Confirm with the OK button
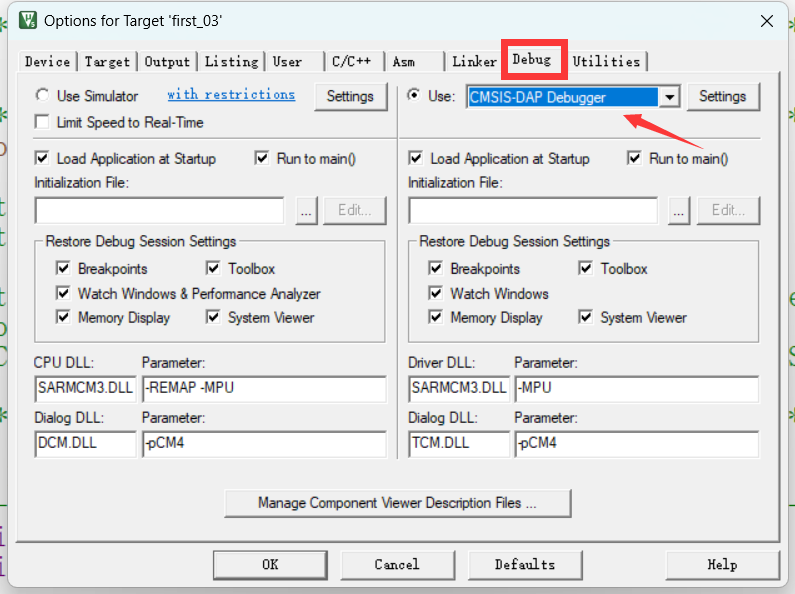 [x=270, y=565]
